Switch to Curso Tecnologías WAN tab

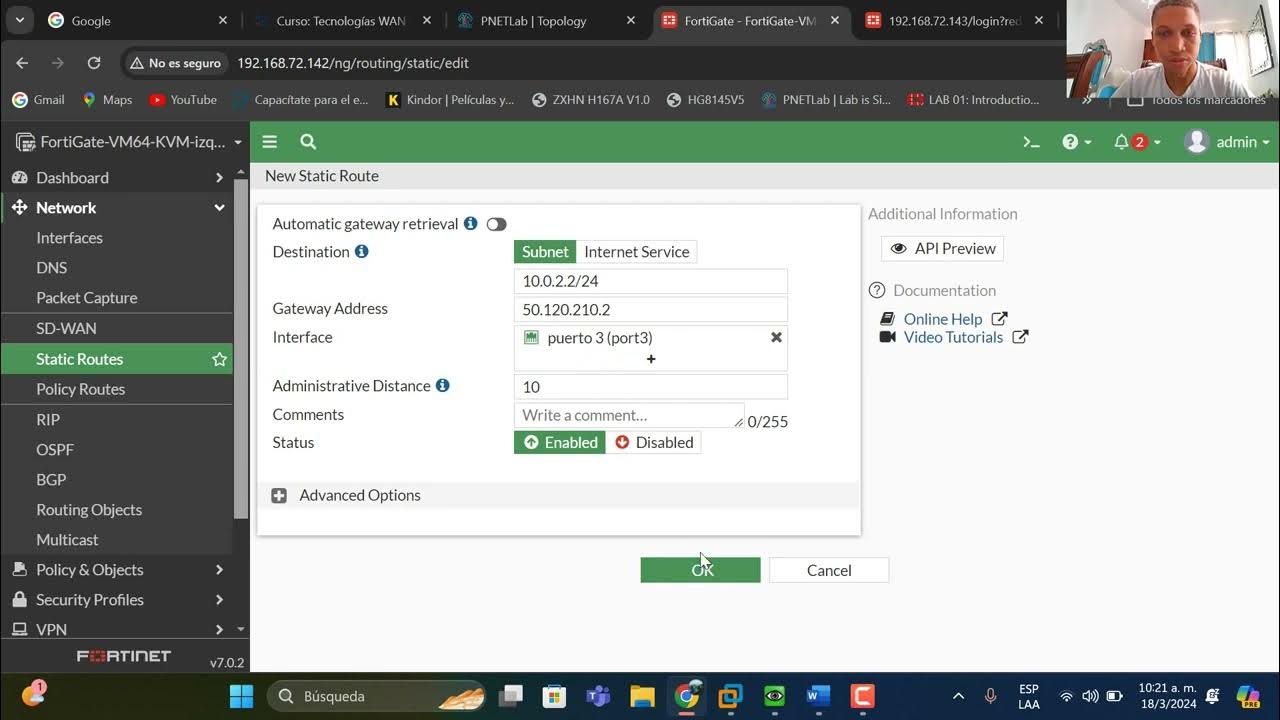click(343, 20)
